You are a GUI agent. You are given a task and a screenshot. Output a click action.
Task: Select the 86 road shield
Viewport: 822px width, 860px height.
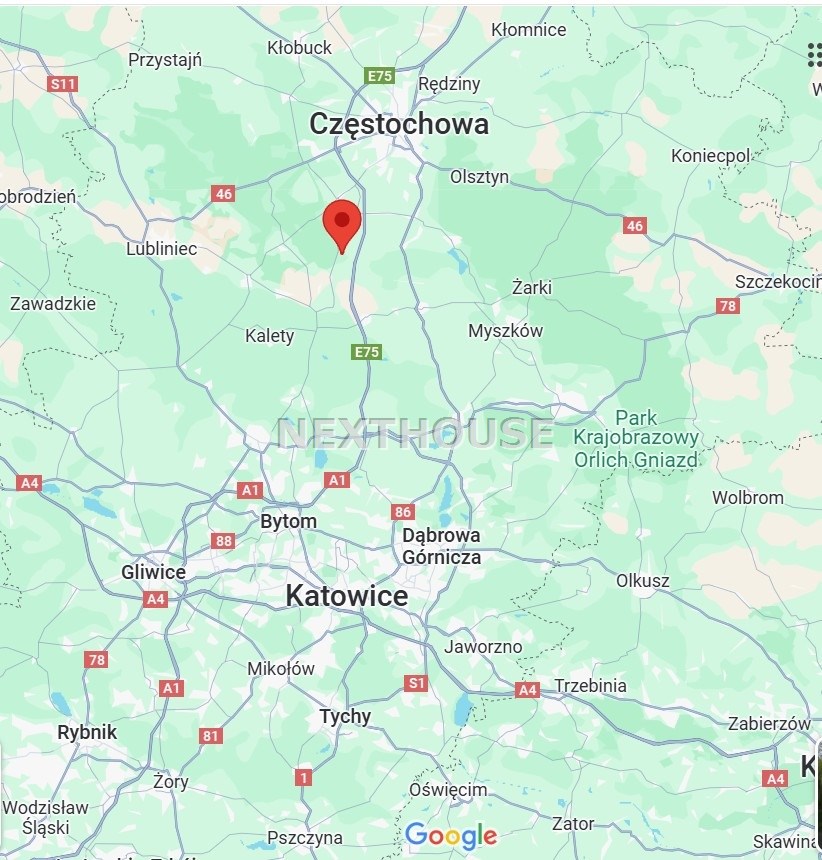pyautogui.click(x=403, y=512)
